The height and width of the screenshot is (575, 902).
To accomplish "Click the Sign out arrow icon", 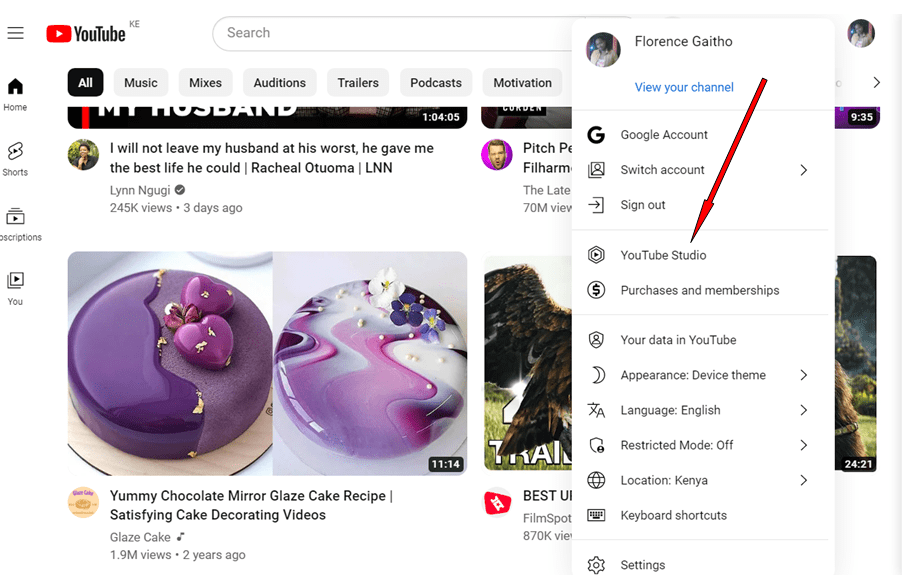I will 596,205.
